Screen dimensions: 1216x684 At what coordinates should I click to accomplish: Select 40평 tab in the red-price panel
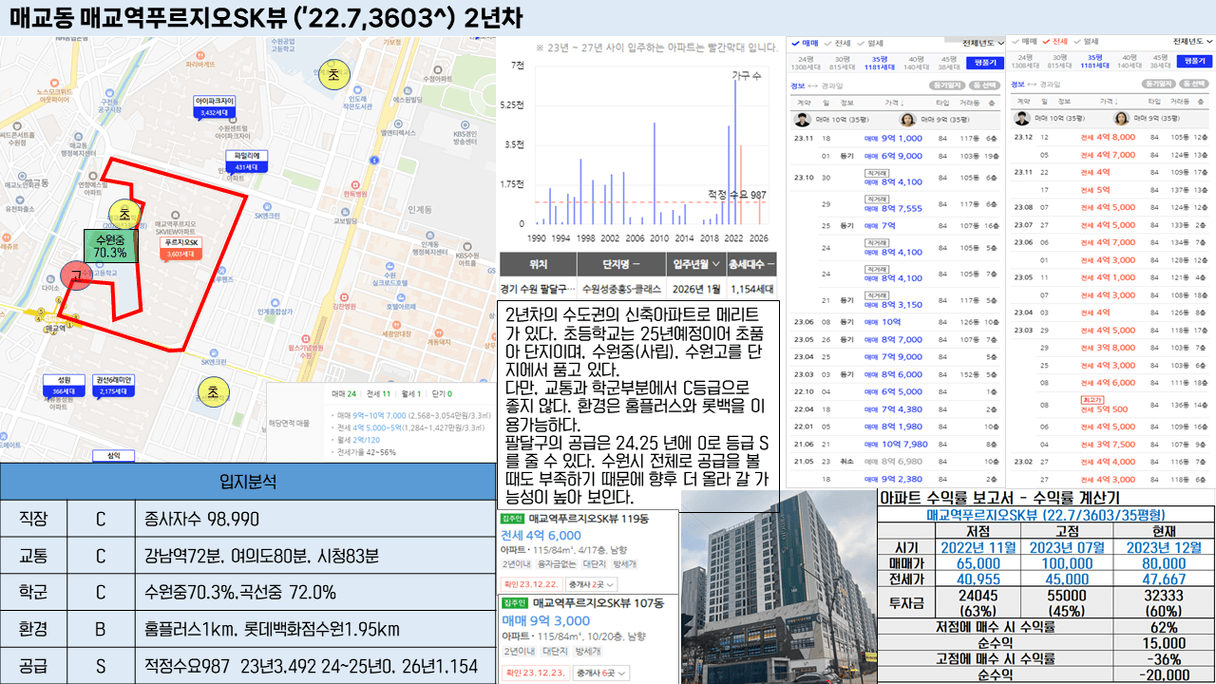(1129, 61)
